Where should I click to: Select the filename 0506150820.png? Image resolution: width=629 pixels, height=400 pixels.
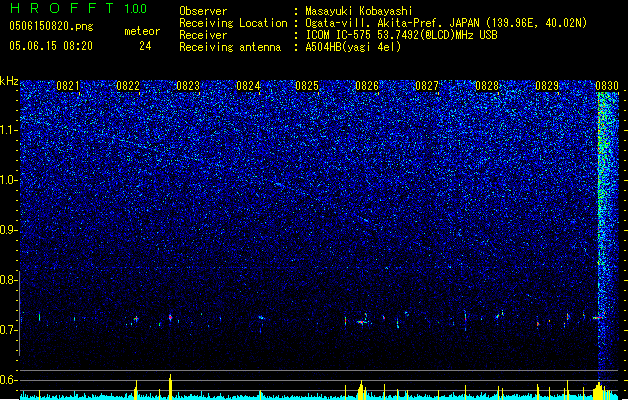[x=51, y=26]
